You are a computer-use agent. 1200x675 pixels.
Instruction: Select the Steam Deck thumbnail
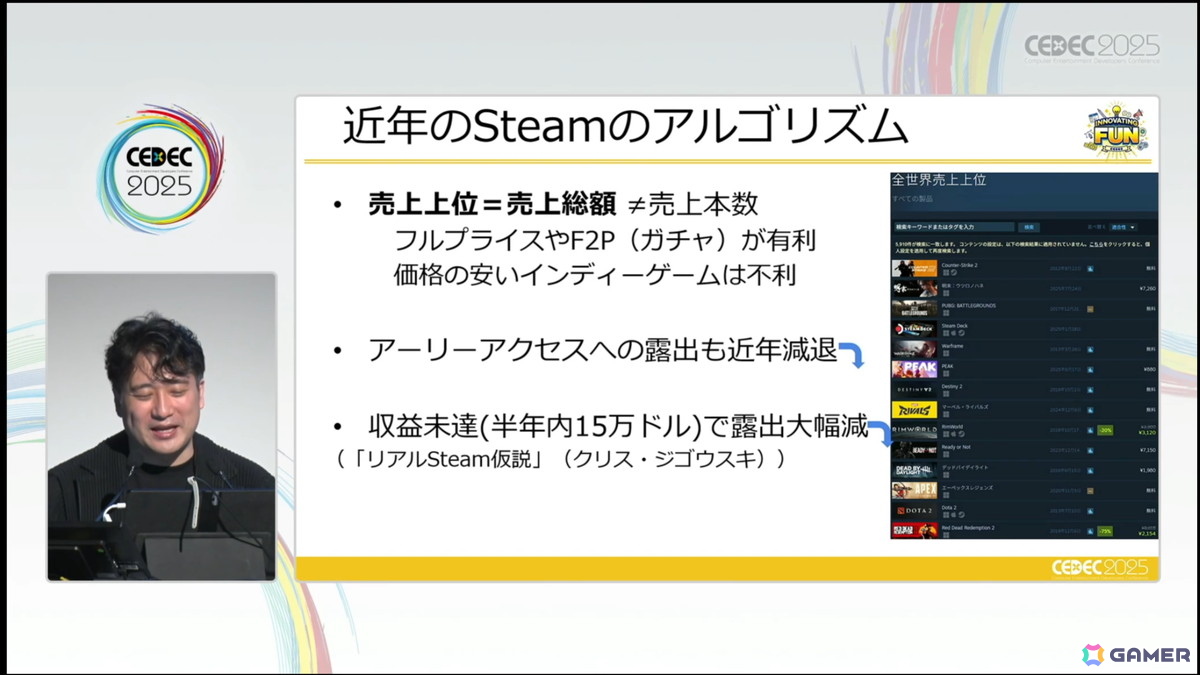pos(914,329)
